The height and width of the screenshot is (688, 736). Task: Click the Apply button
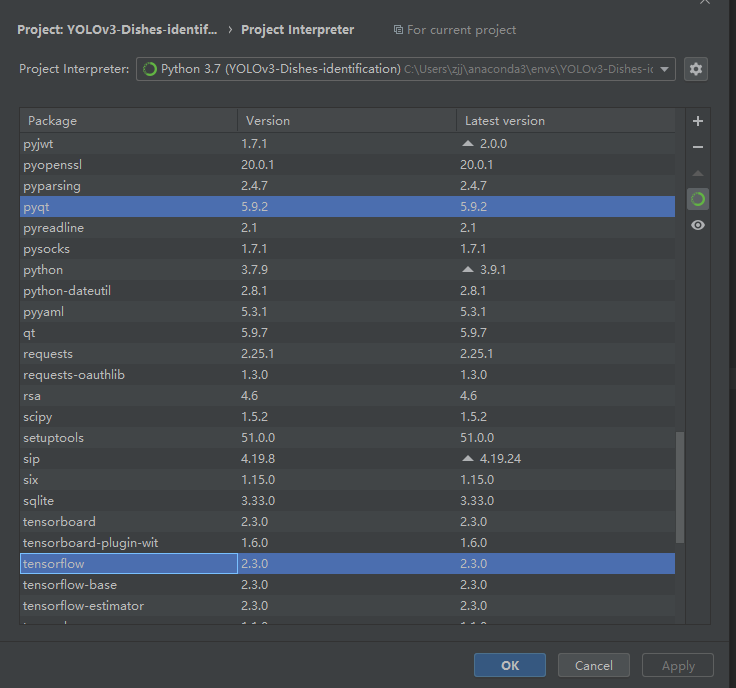pyautogui.click(x=677, y=665)
